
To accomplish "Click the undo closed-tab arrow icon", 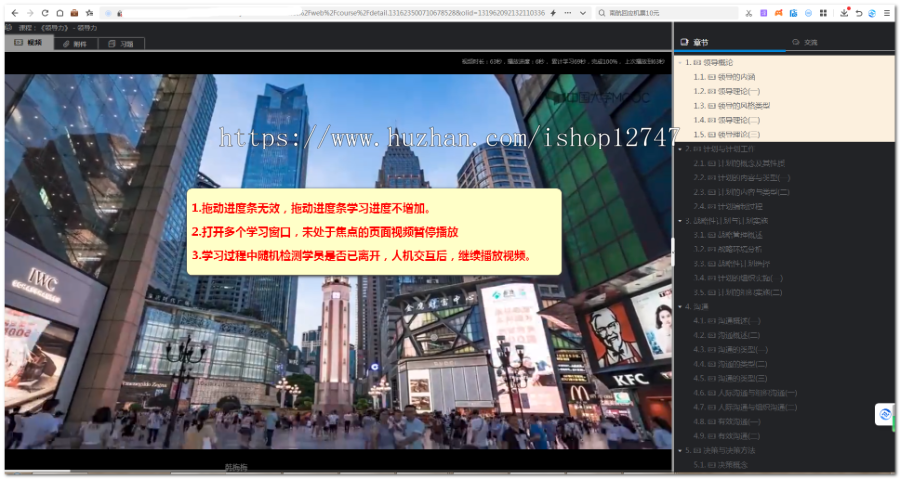I will coord(859,13).
